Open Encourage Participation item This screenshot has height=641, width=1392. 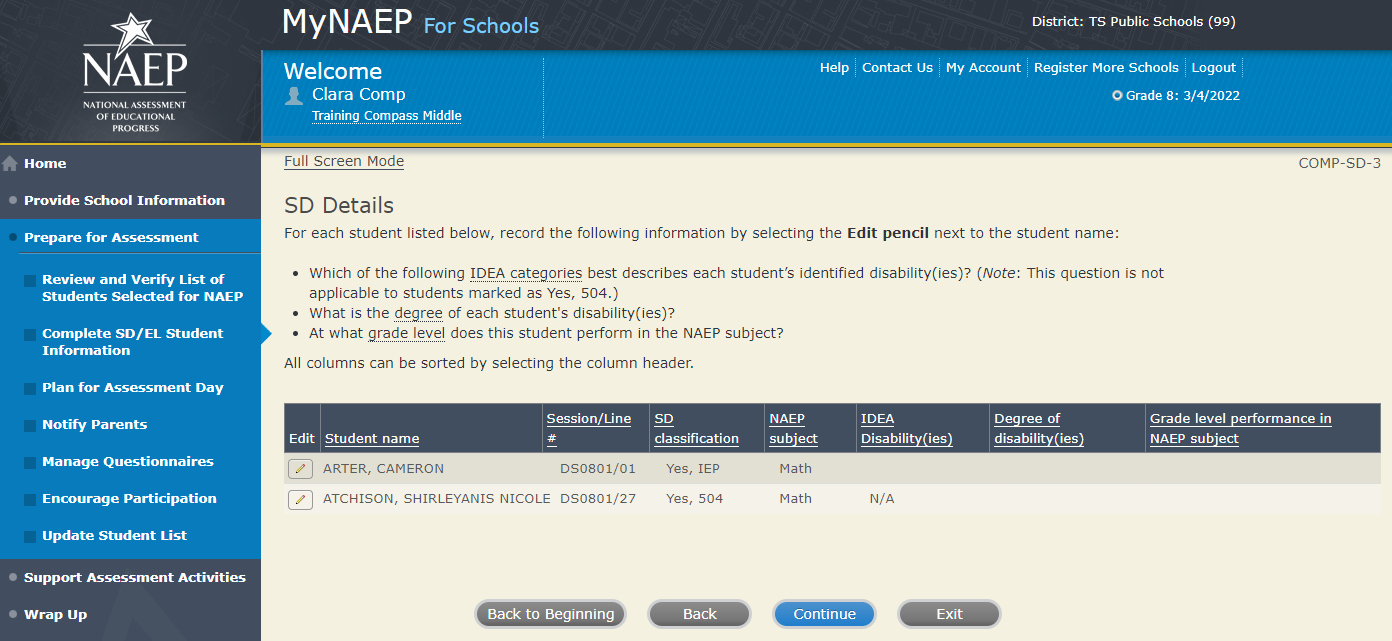[129, 499]
